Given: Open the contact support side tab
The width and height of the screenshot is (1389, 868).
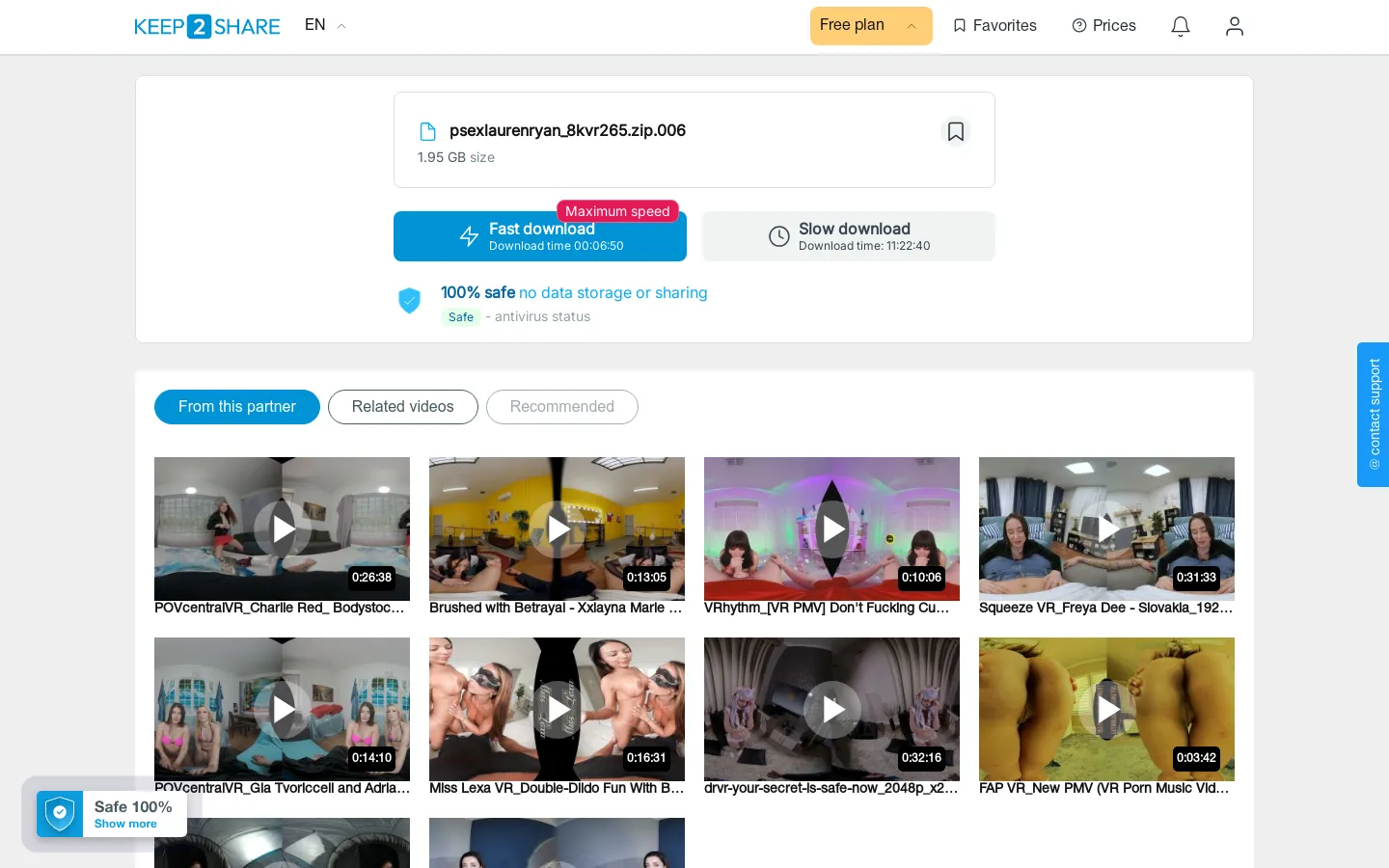Looking at the screenshot, I should point(1374,415).
